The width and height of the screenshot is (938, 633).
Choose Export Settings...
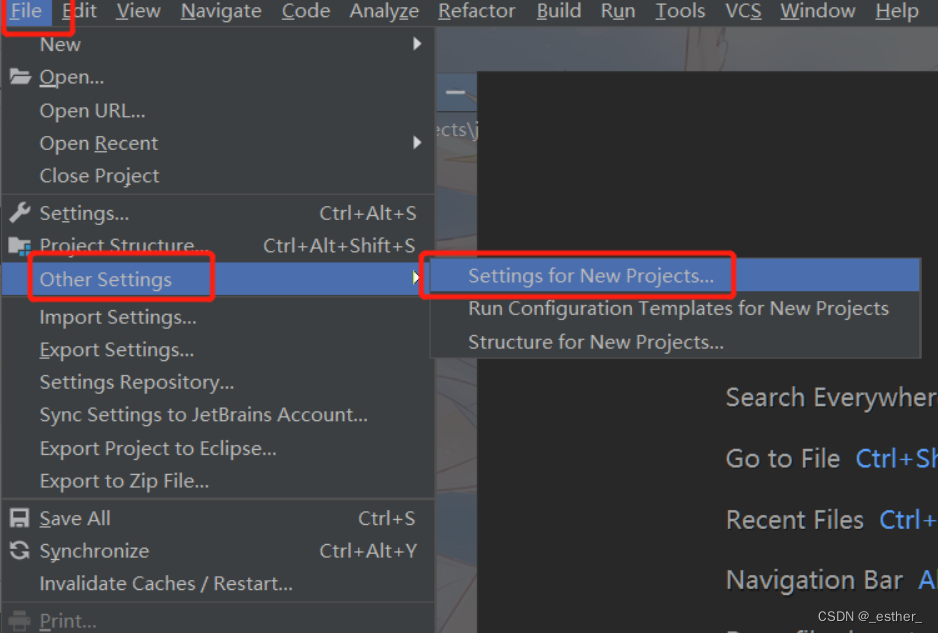(218, 350)
